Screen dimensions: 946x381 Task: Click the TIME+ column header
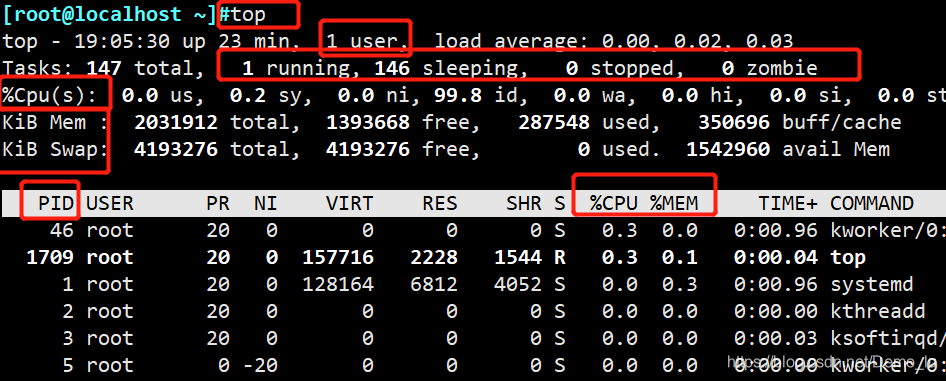[787, 203]
